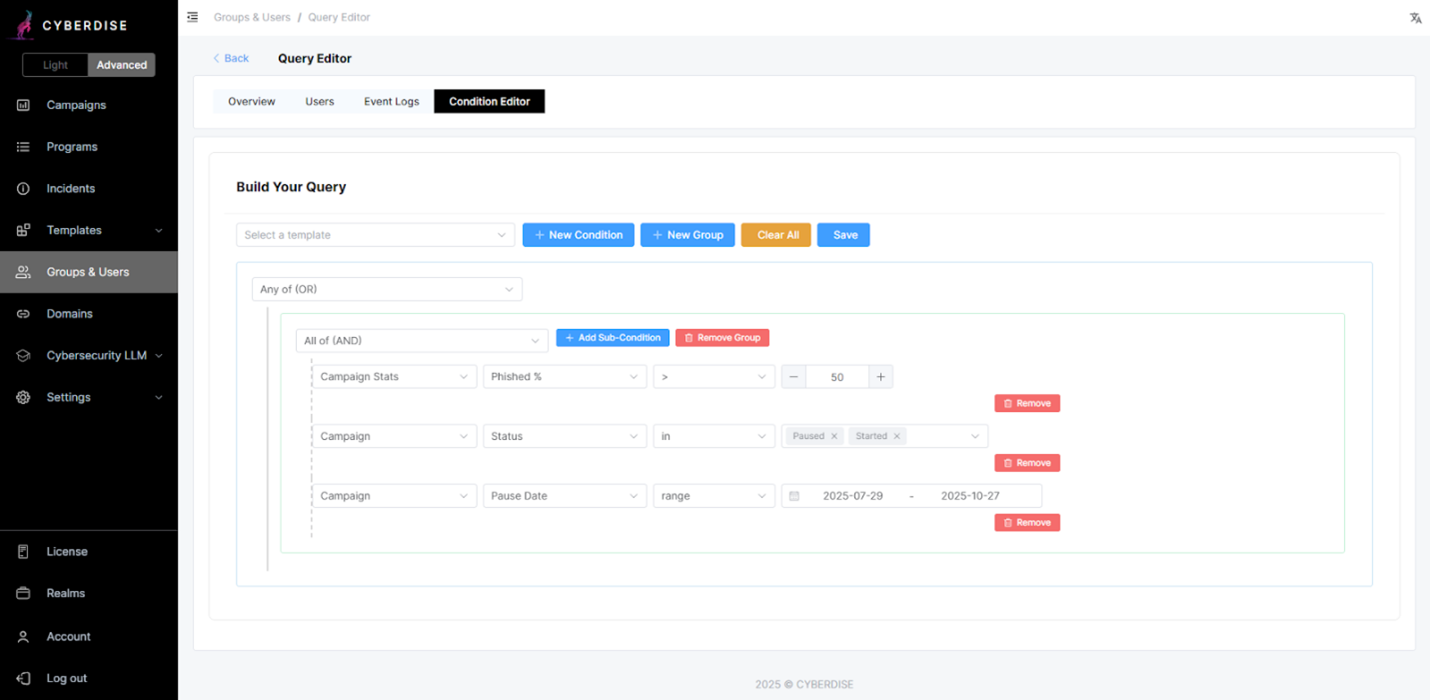Click the Domains link icon
Screen dimensions: 1430x700
tap(23, 314)
